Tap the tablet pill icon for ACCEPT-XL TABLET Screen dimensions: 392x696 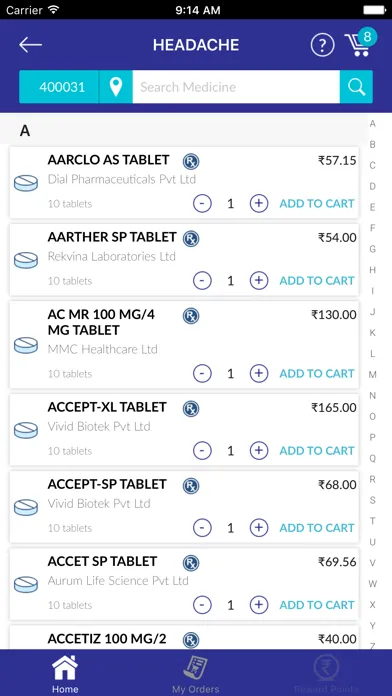coord(26,430)
